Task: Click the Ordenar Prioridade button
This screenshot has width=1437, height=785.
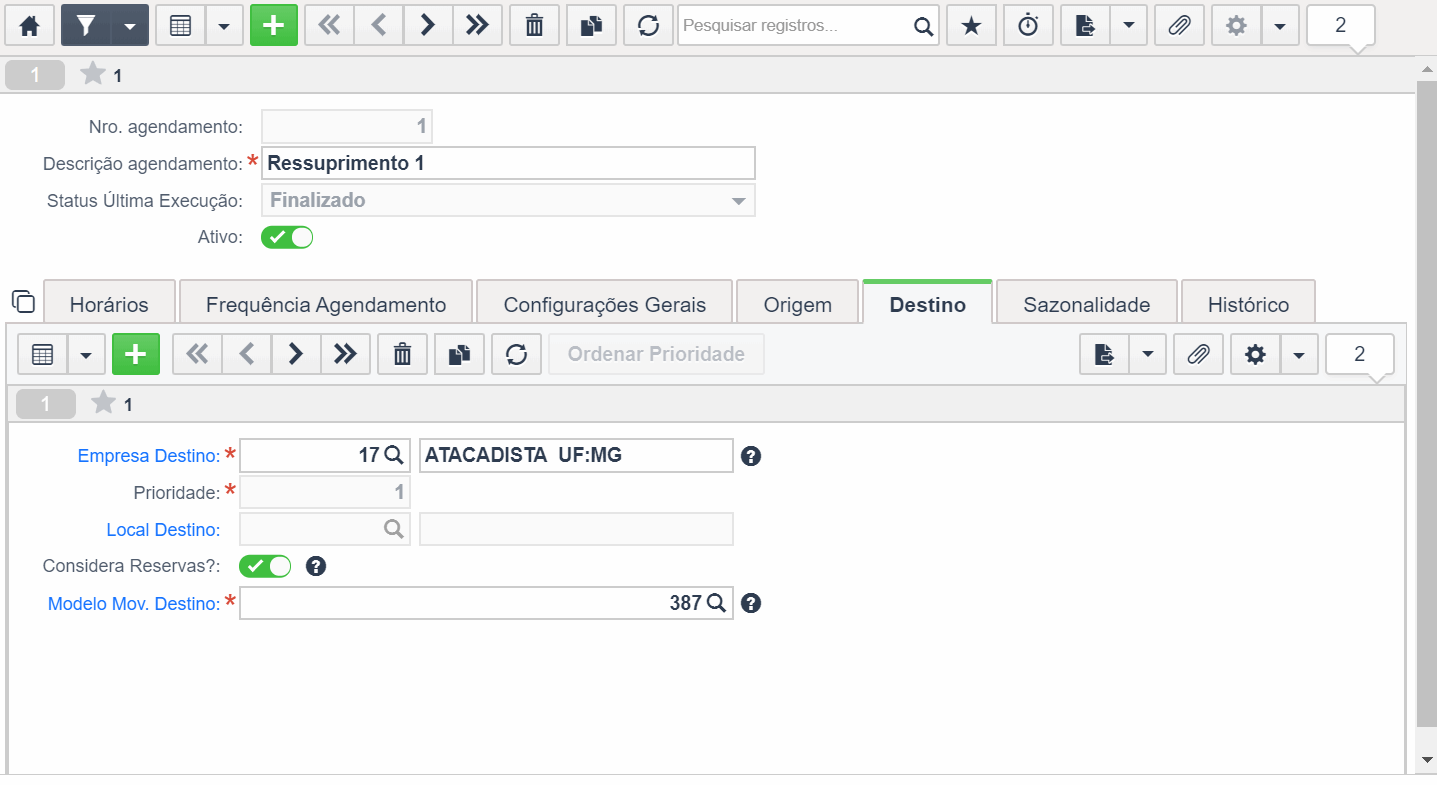Action: tap(656, 354)
